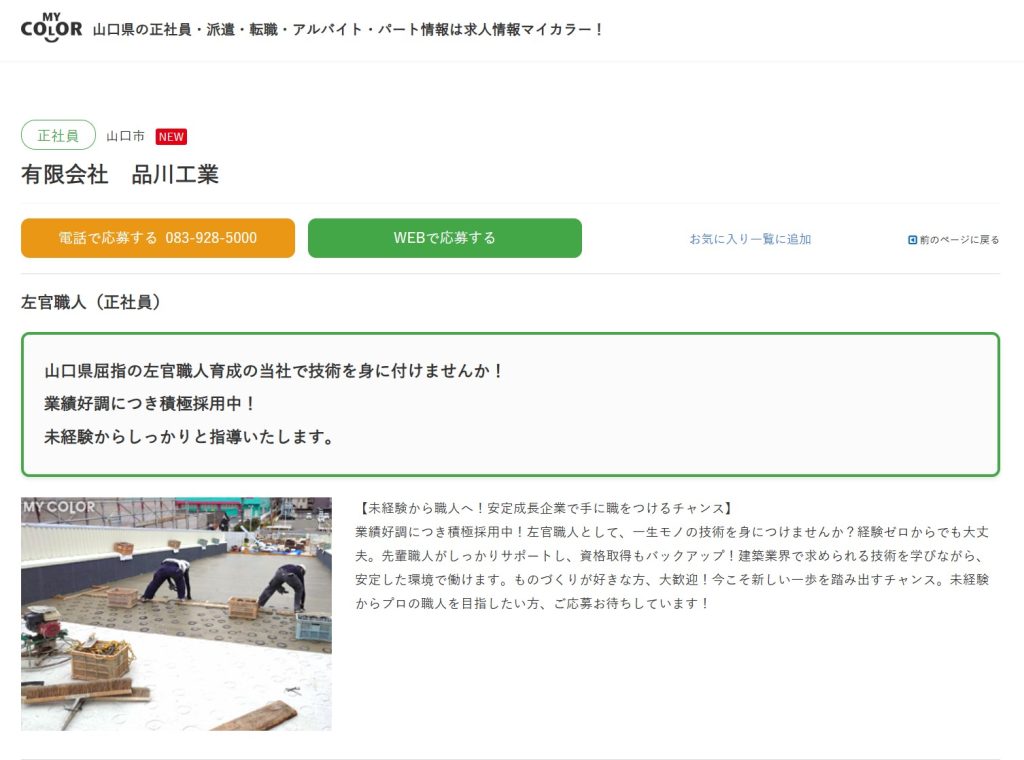Add the job via お気に入り一覧に追加
The height and width of the screenshot is (760, 1024).
(x=750, y=239)
